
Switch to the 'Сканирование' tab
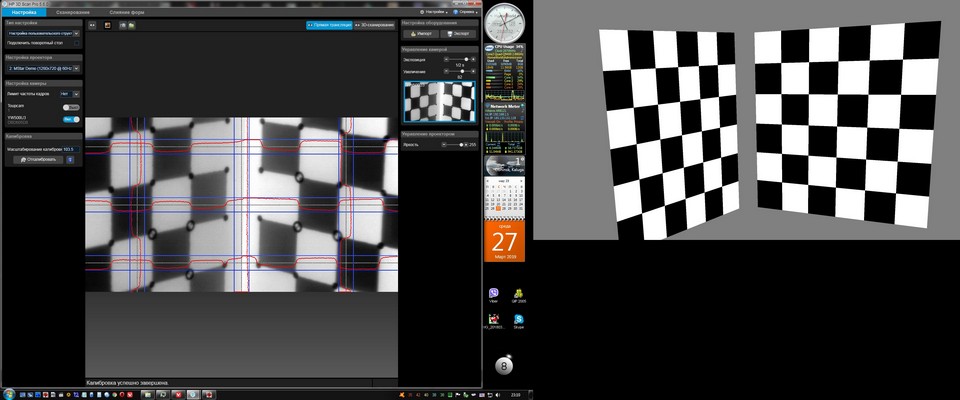(x=72, y=11)
